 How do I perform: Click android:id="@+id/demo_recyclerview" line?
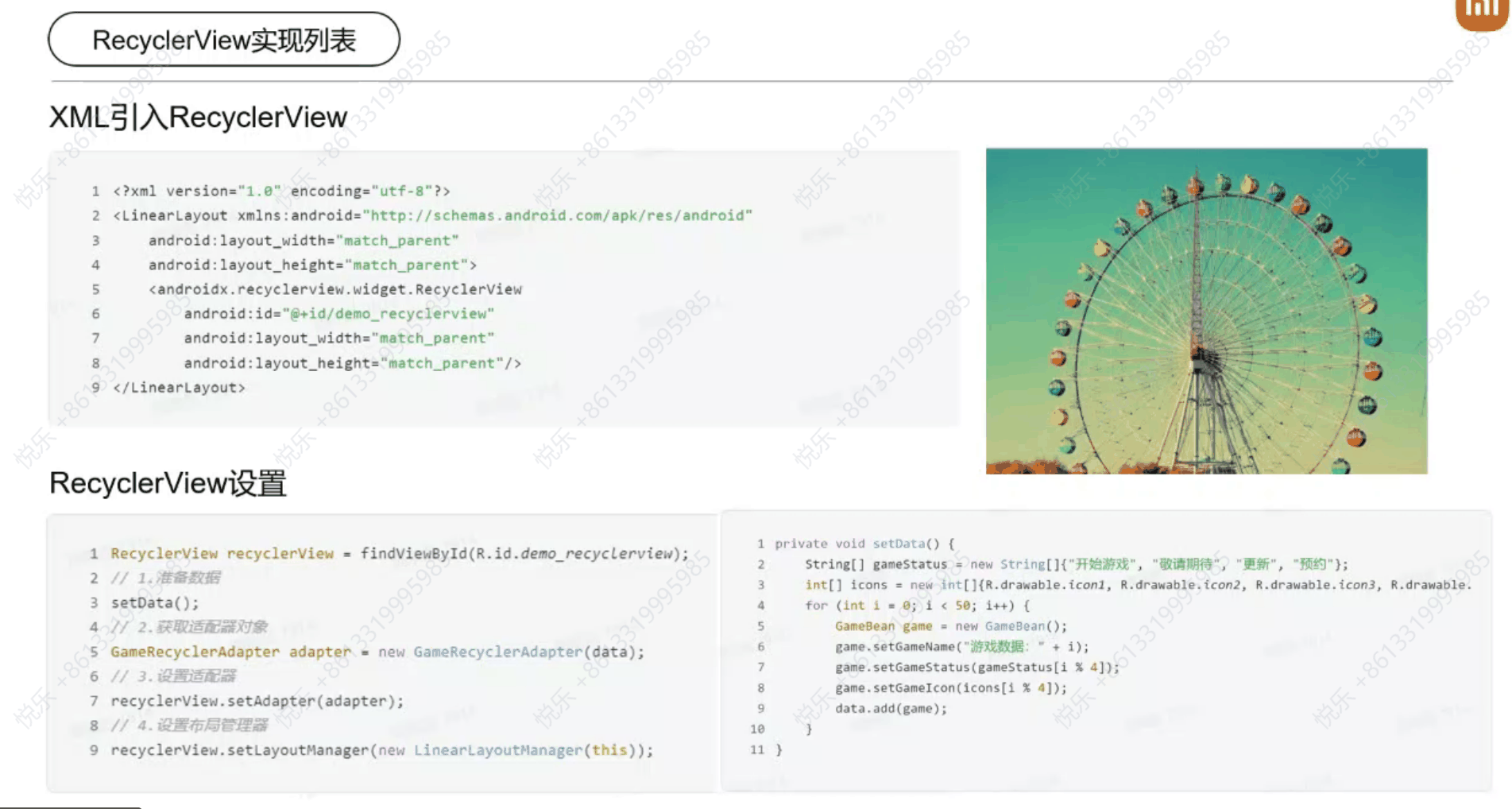coord(339,314)
